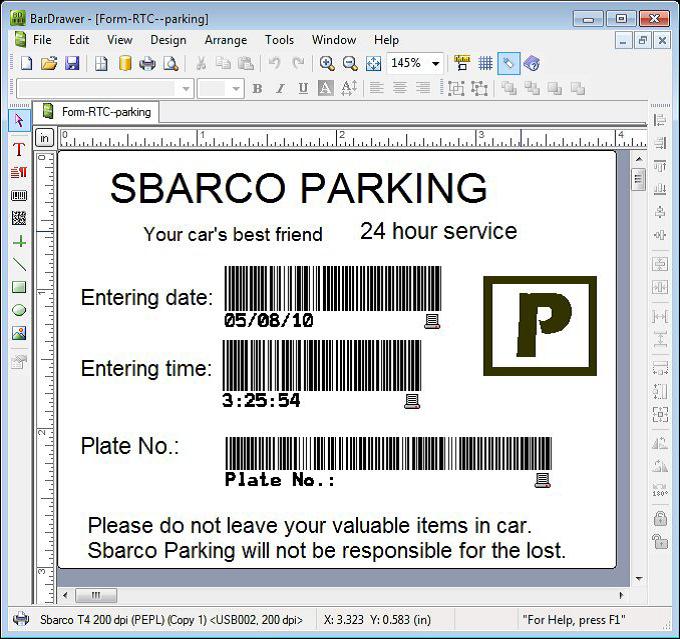Click the Save disk icon
The image size is (680, 639).
pyautogui.click(x=72, y=63)
